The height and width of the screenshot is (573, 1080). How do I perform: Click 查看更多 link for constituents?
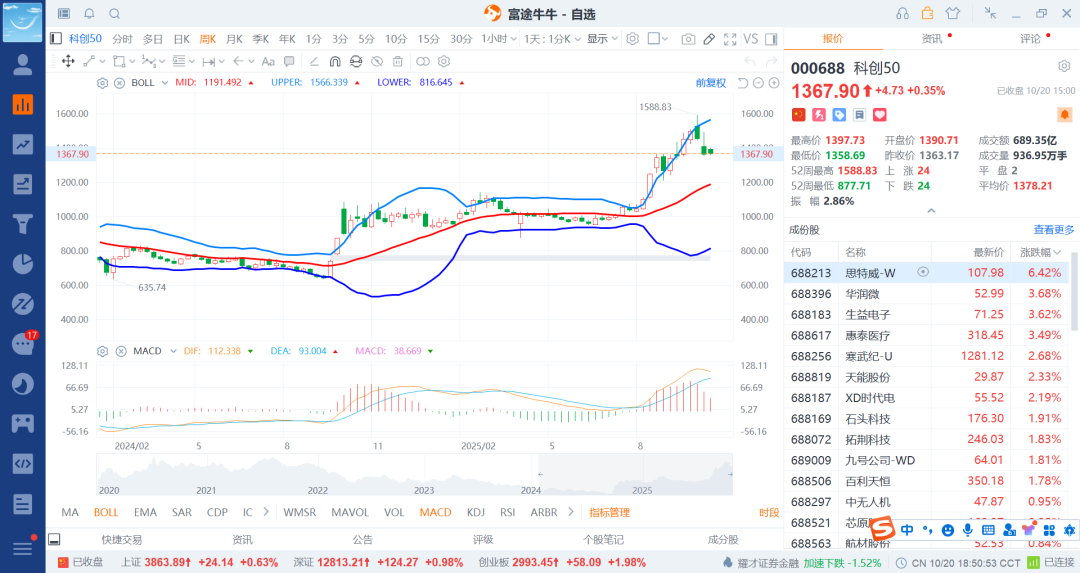pyautogui.click(x=1054, y=229)
